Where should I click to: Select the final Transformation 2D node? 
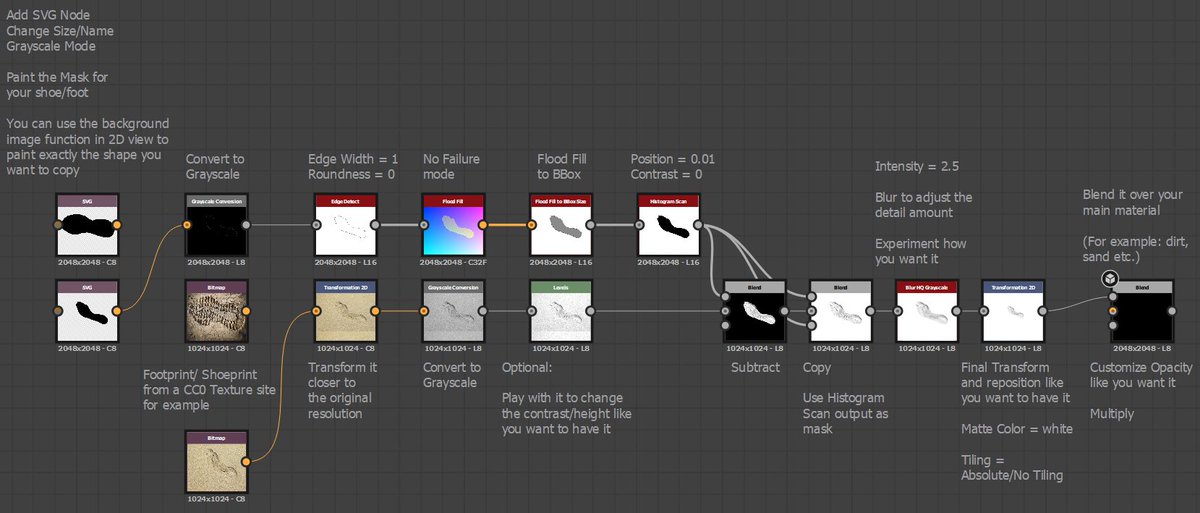pyautogui.click(x=1012, y=311)
